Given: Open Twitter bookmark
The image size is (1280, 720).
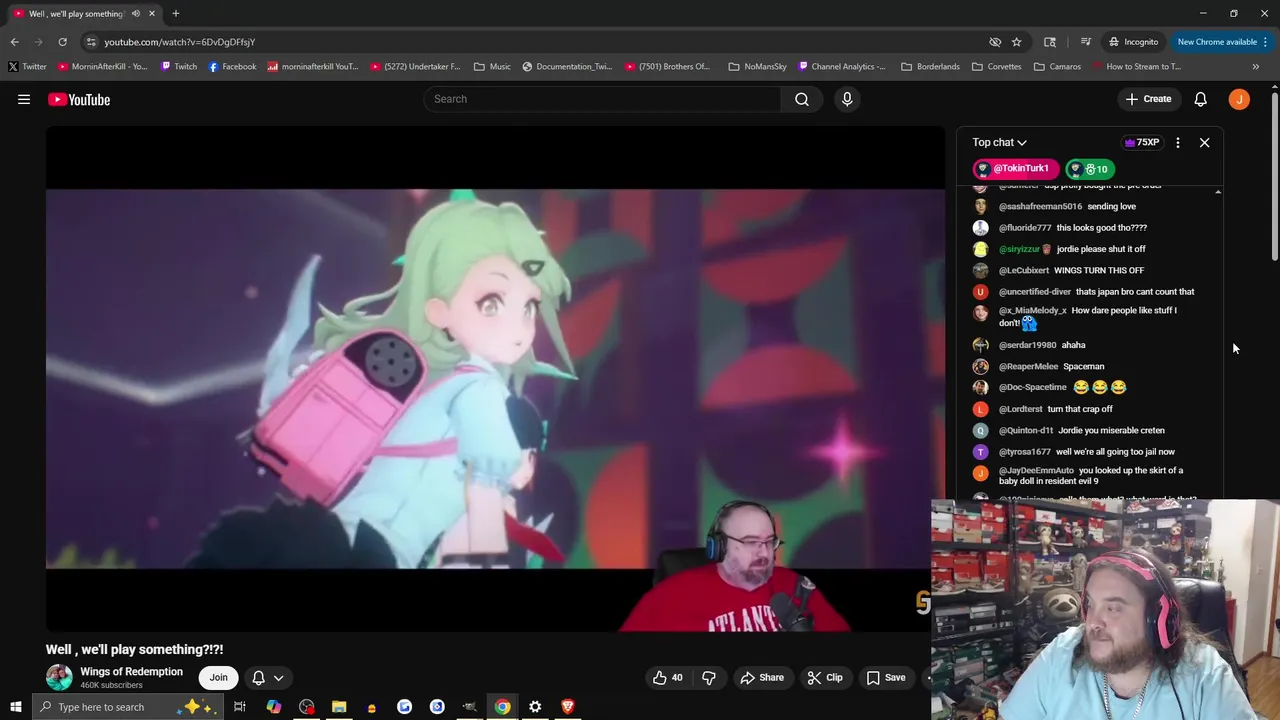Looking at the screenshot, I should pos(27,67).
